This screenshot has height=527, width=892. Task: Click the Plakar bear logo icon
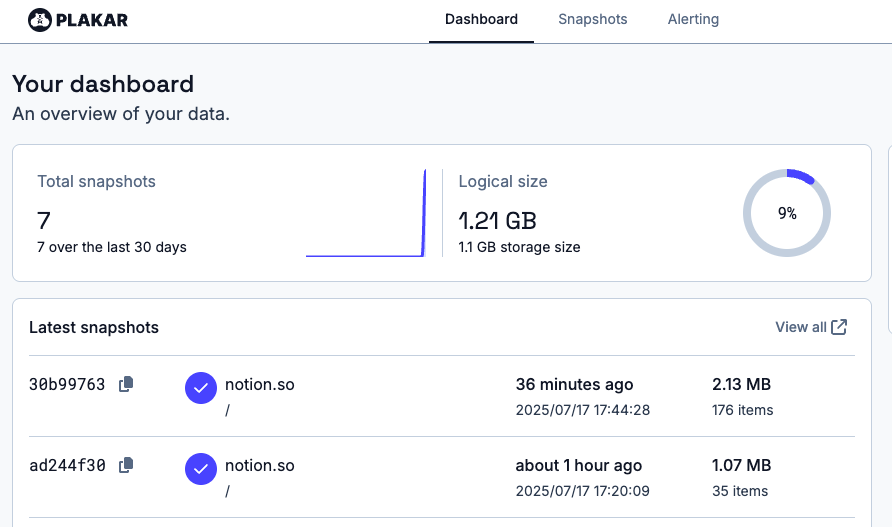tap(39, 19)
